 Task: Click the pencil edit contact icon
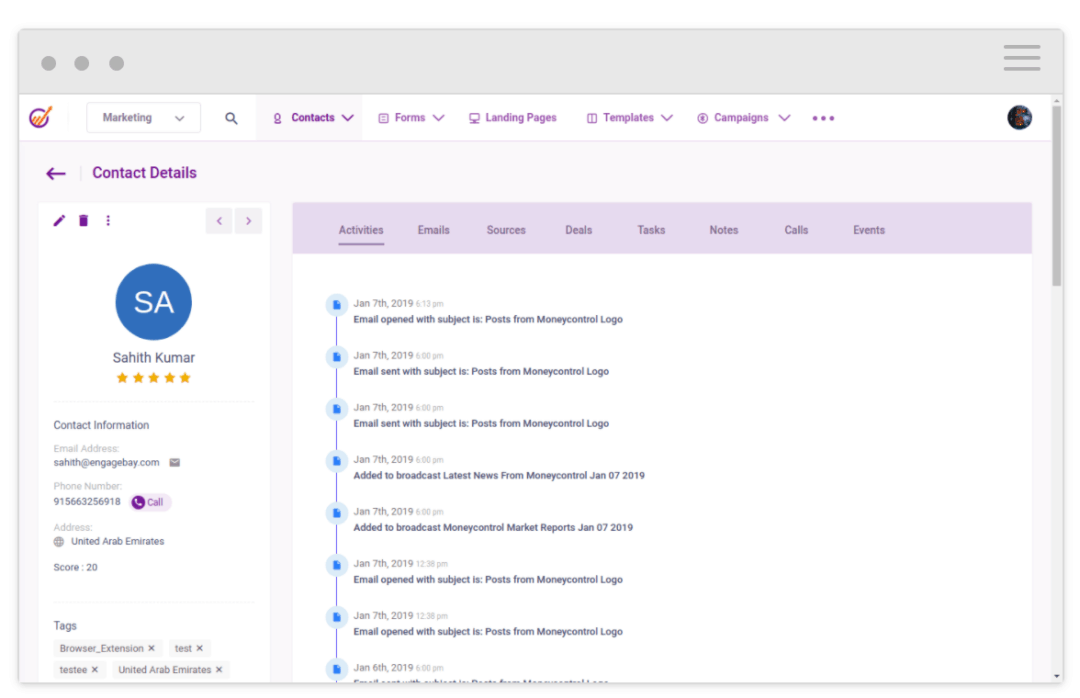click(59, 221)
